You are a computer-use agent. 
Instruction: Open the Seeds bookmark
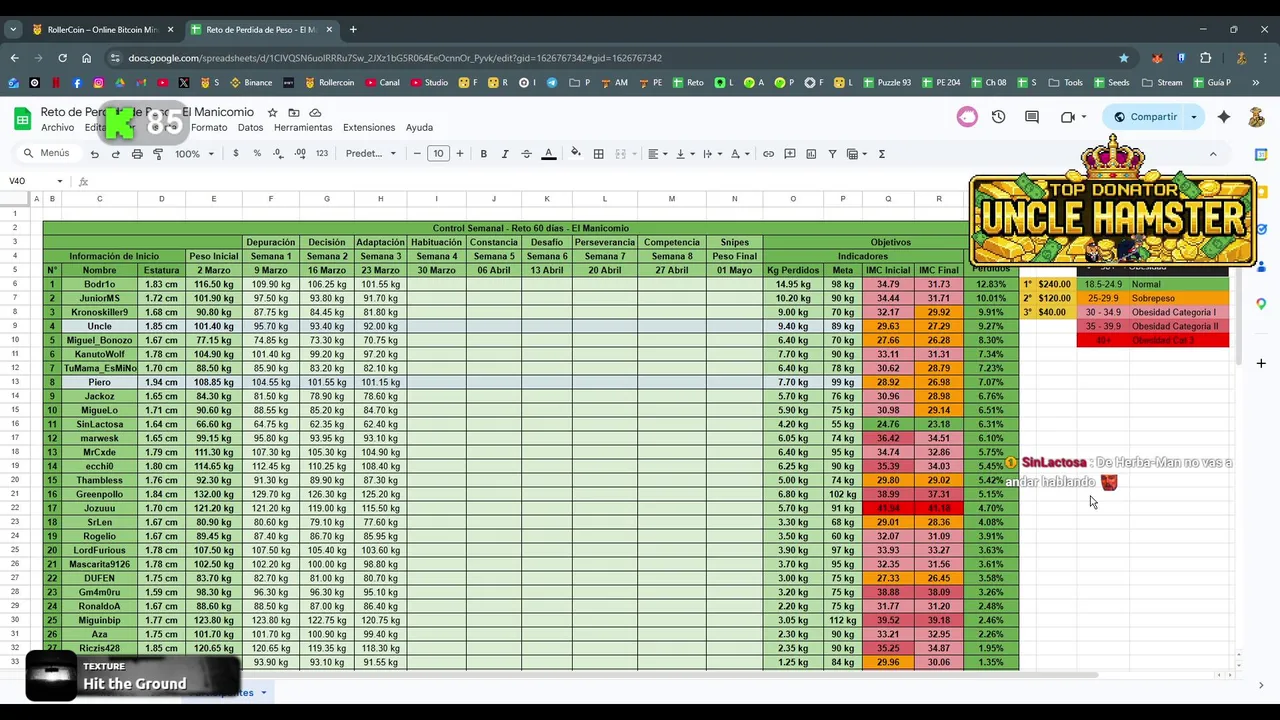1112,83
